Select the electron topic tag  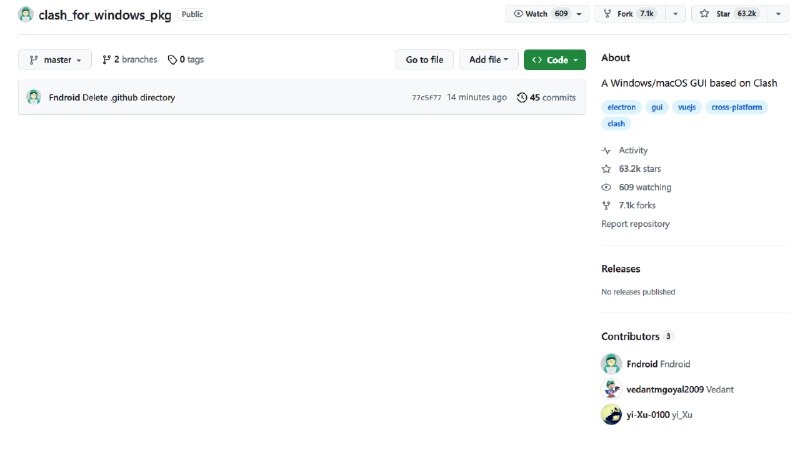[x=621, y=107]
